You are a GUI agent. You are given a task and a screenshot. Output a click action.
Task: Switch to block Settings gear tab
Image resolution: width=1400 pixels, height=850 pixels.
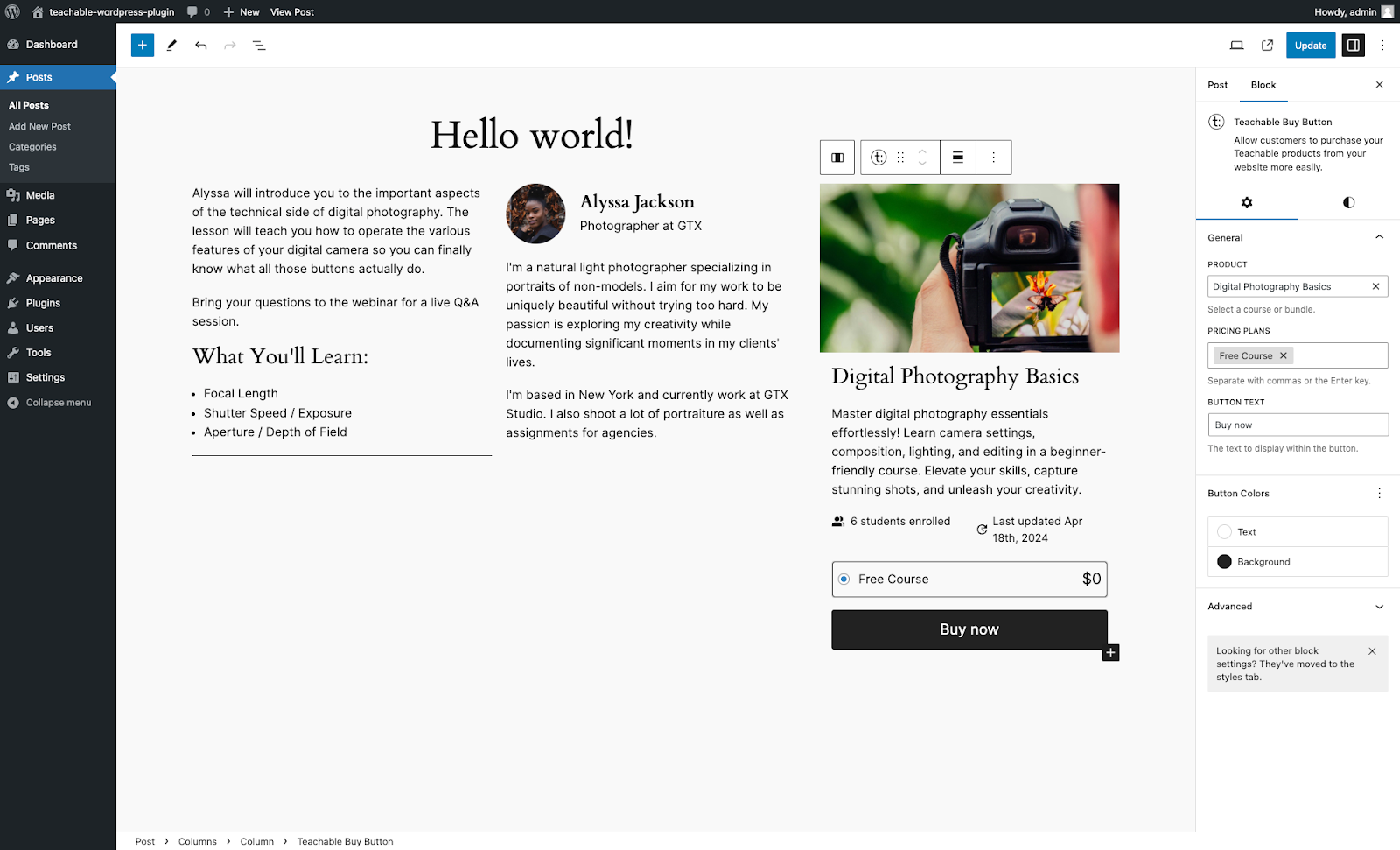pos(1247,202)
